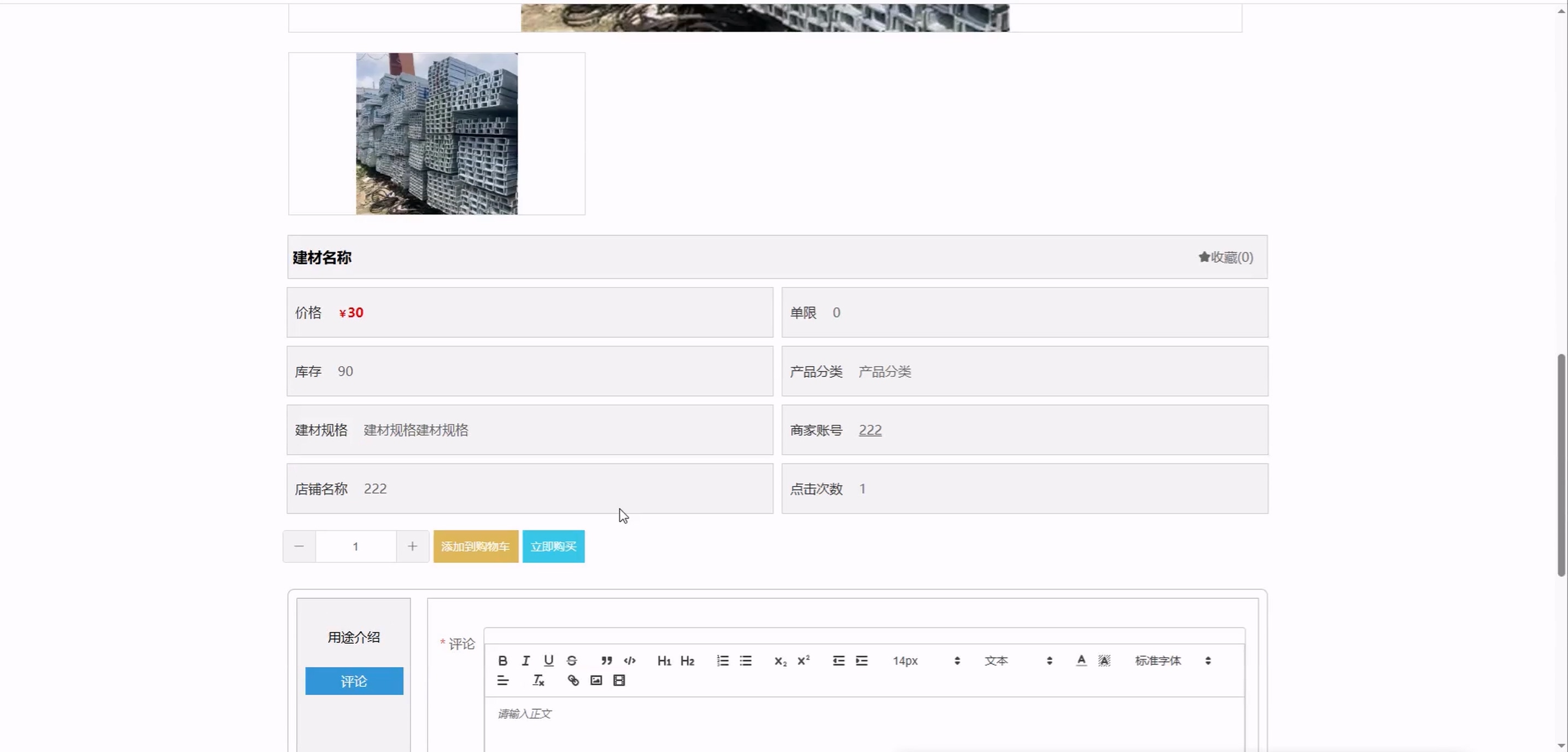Viewport: 1568px width, 752px height.
Task: Toggle italic formatting in comment editor
Action: (526, 661)
